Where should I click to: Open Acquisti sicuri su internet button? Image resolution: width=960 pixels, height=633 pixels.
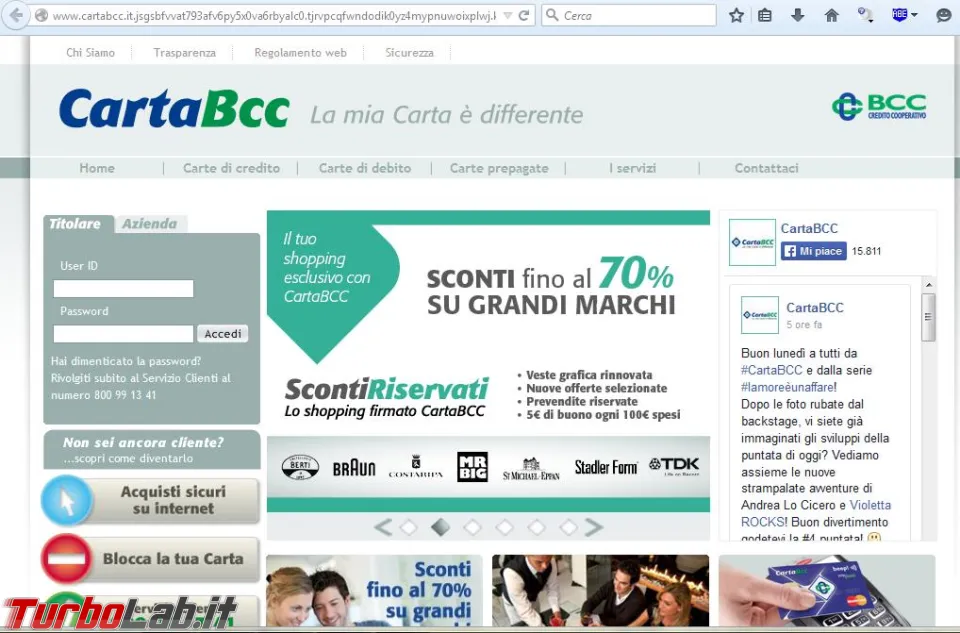coord(173,500)
